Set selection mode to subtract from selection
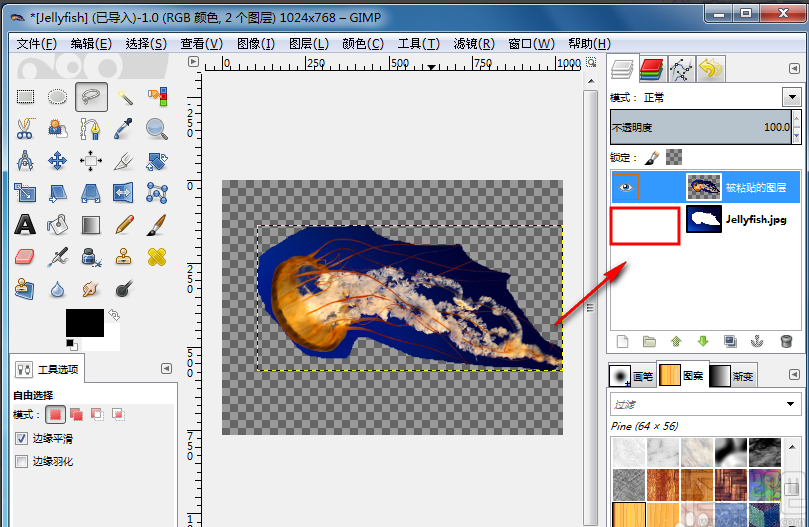Image resolution: width=809 pixels, height=527 pixels. click(x=97, y=414)
